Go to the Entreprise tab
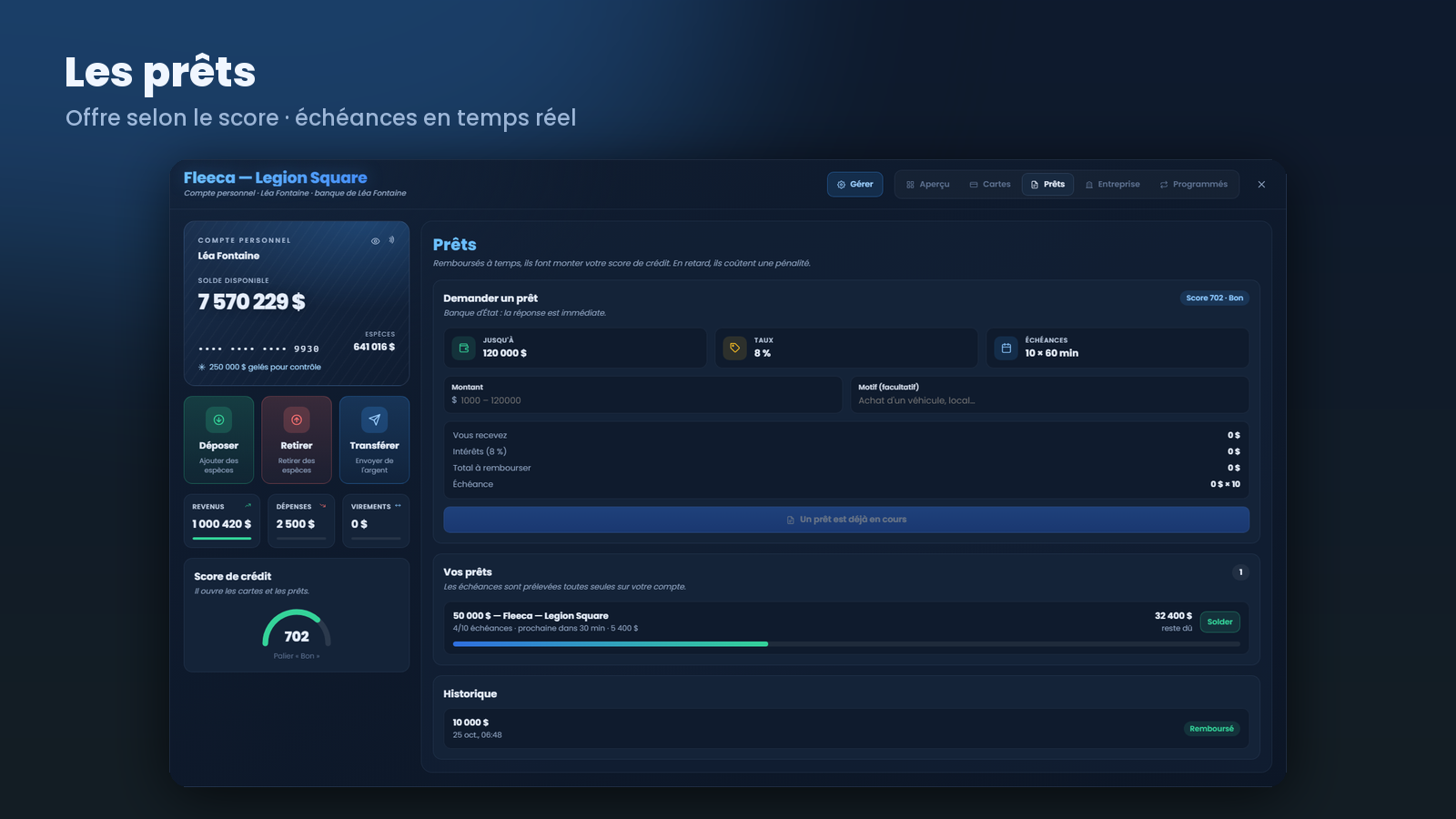Screen dimensions: 1456x819 tap(1112, 185)
